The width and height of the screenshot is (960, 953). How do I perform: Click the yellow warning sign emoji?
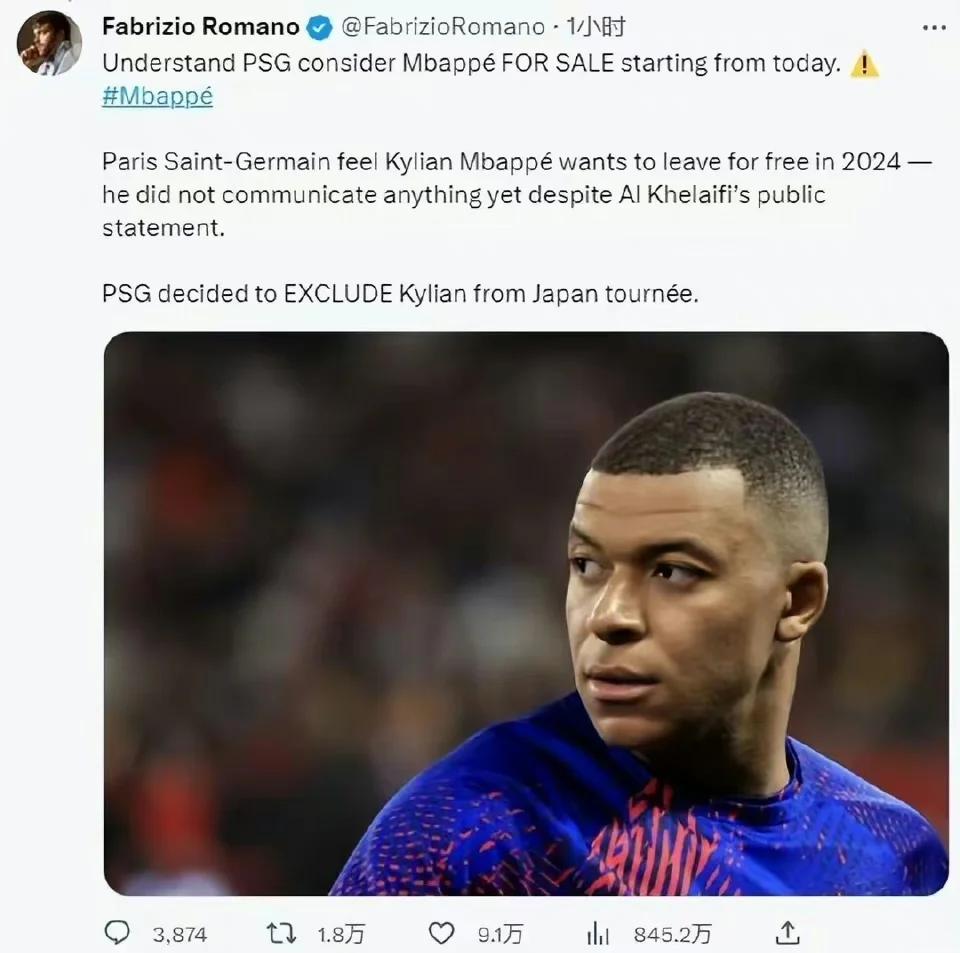[x=864, y=64]
